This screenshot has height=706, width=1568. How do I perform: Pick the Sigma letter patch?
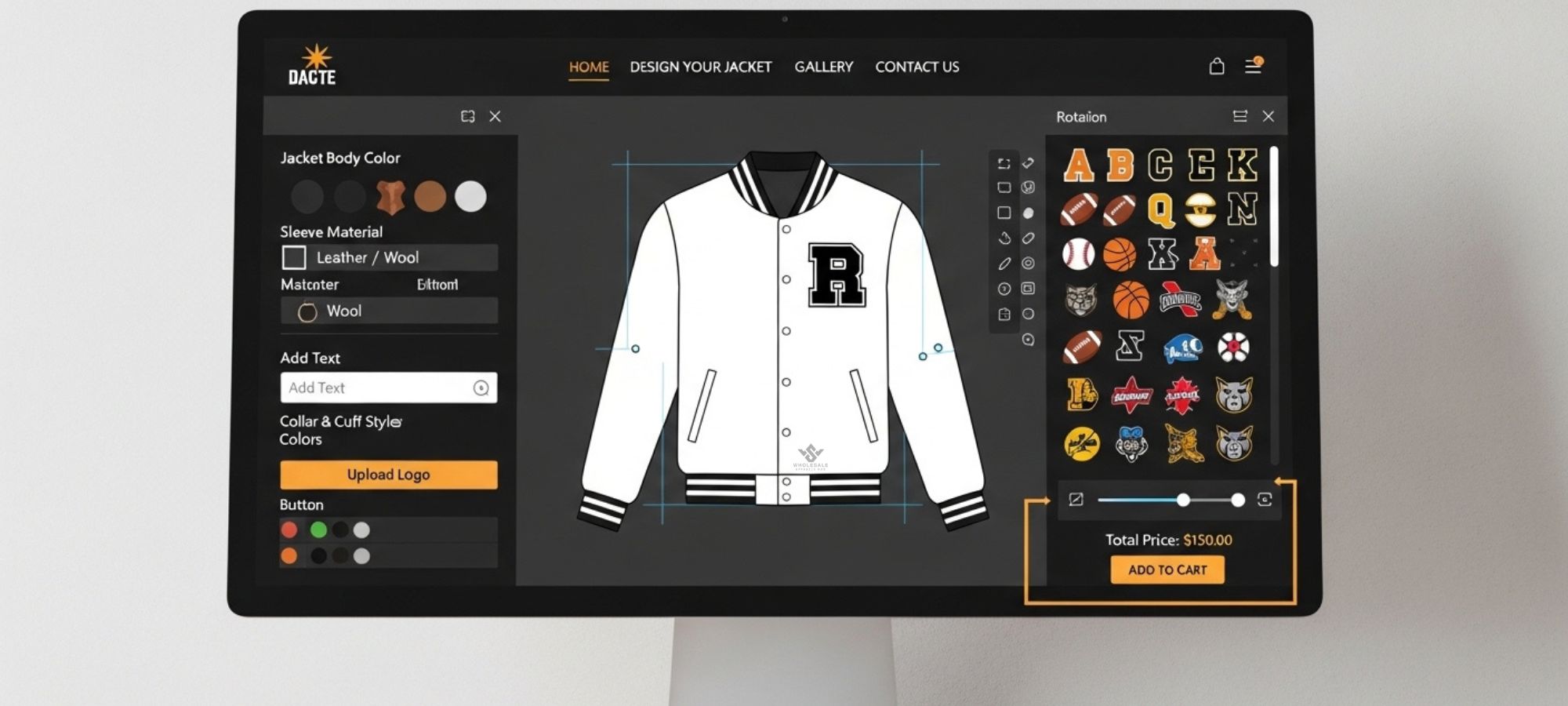tap(1130, 346)
